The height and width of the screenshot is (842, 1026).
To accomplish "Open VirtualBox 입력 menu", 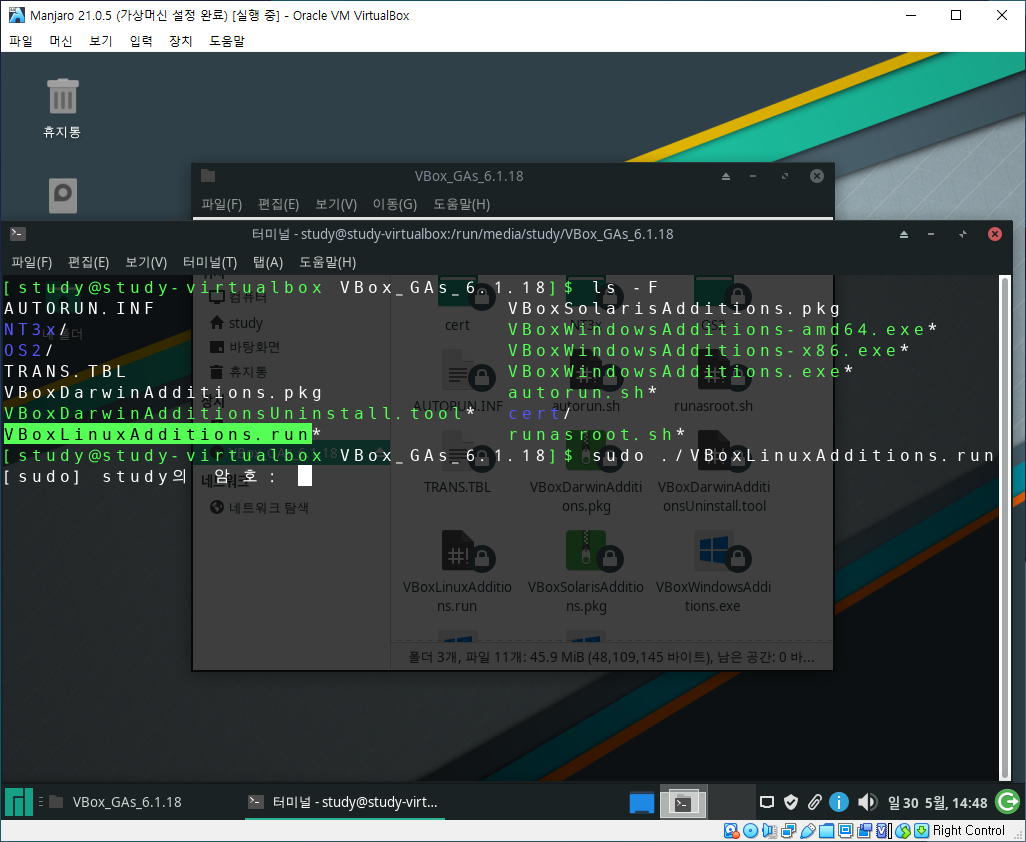I will tap(141, 41).
